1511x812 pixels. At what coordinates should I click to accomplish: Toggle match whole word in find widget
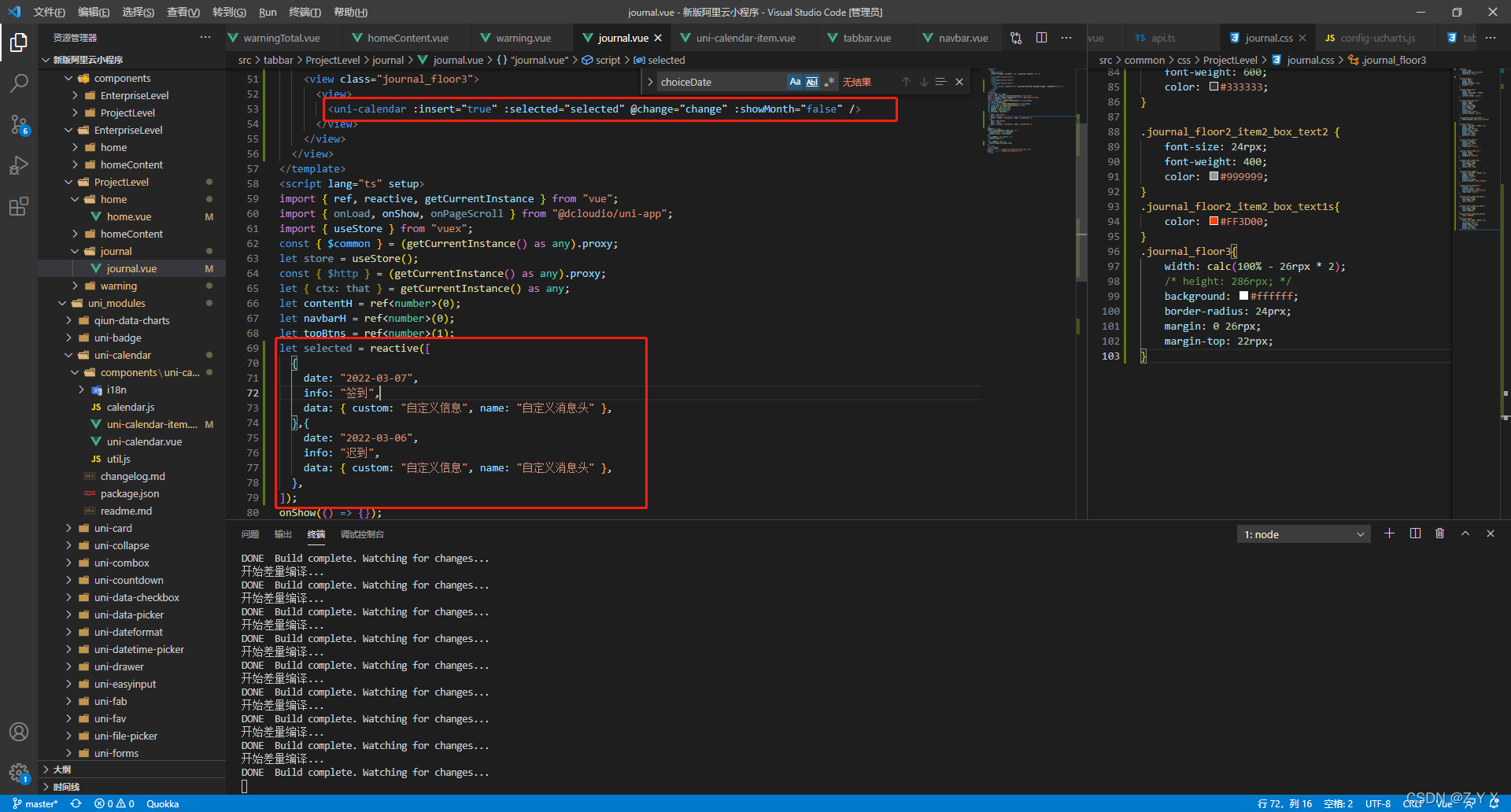812,82
